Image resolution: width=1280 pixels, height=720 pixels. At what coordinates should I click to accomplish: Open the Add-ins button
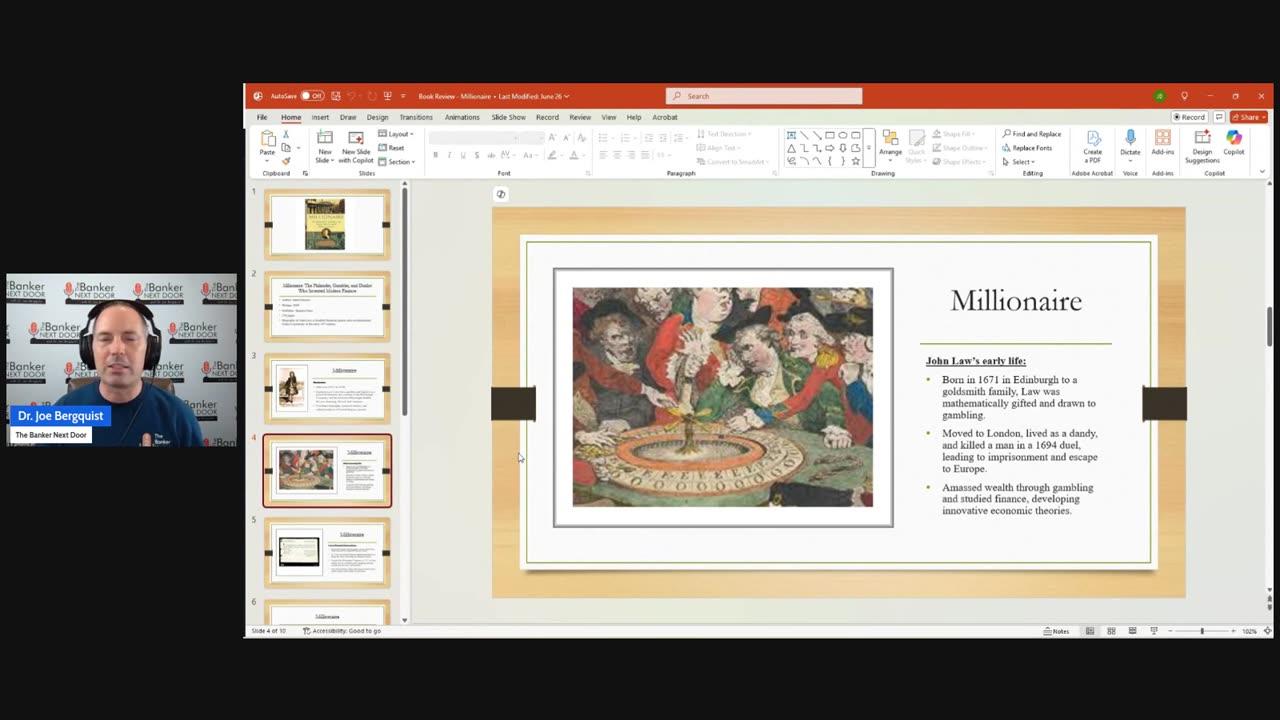coord(1162,143)
